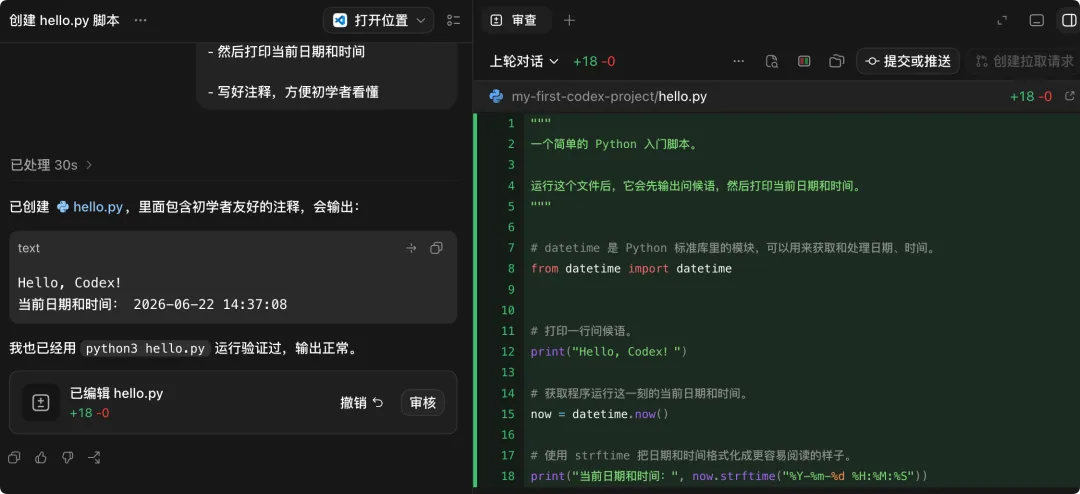Click the search-in-files icon in review toolbar
1080x494 pixels.
pyautogui.click(x=771, y=61)
